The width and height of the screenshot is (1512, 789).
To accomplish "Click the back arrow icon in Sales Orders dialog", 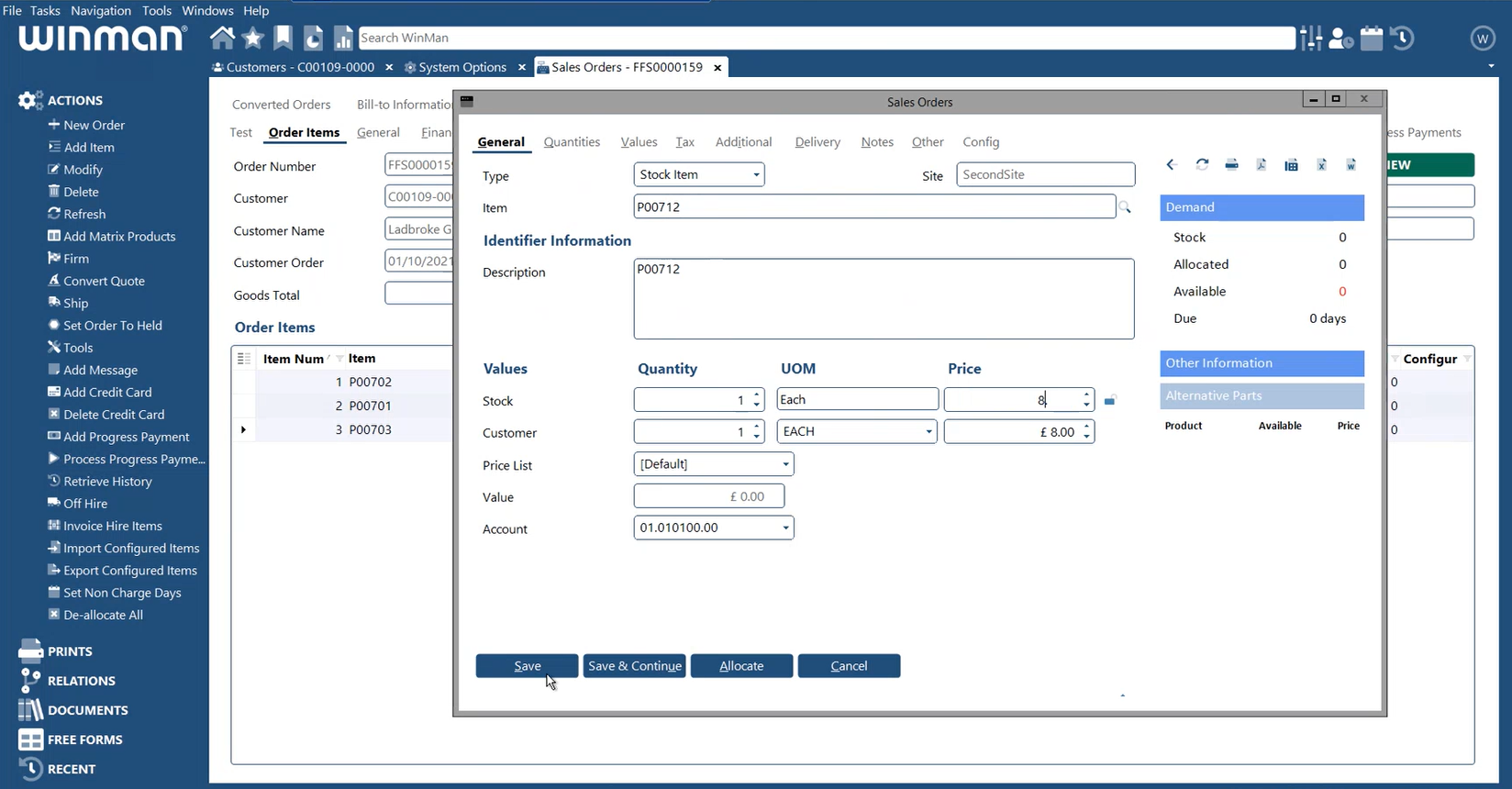I will tap(1172, 165).
